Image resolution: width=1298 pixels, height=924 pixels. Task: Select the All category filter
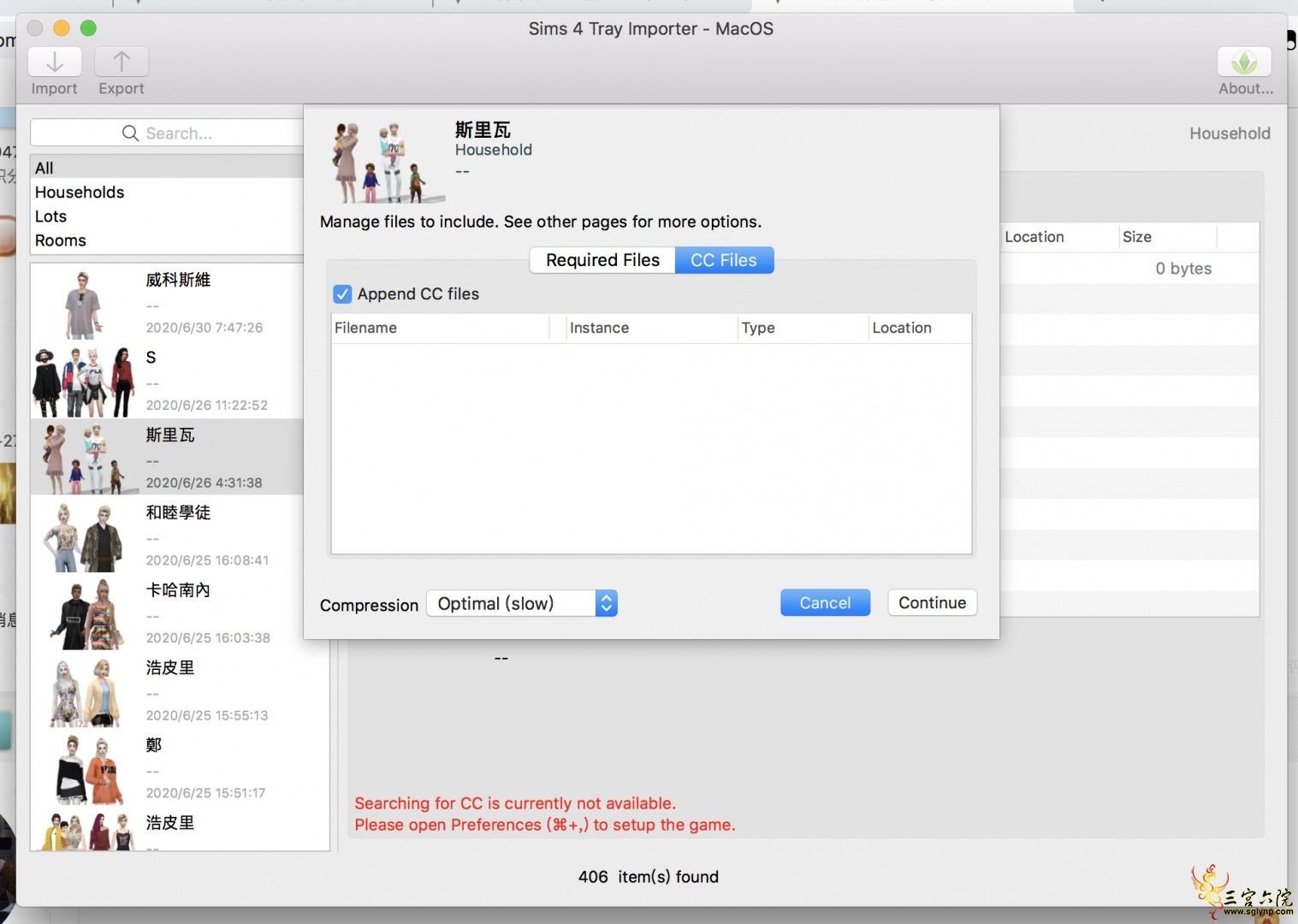click(167, 168)
